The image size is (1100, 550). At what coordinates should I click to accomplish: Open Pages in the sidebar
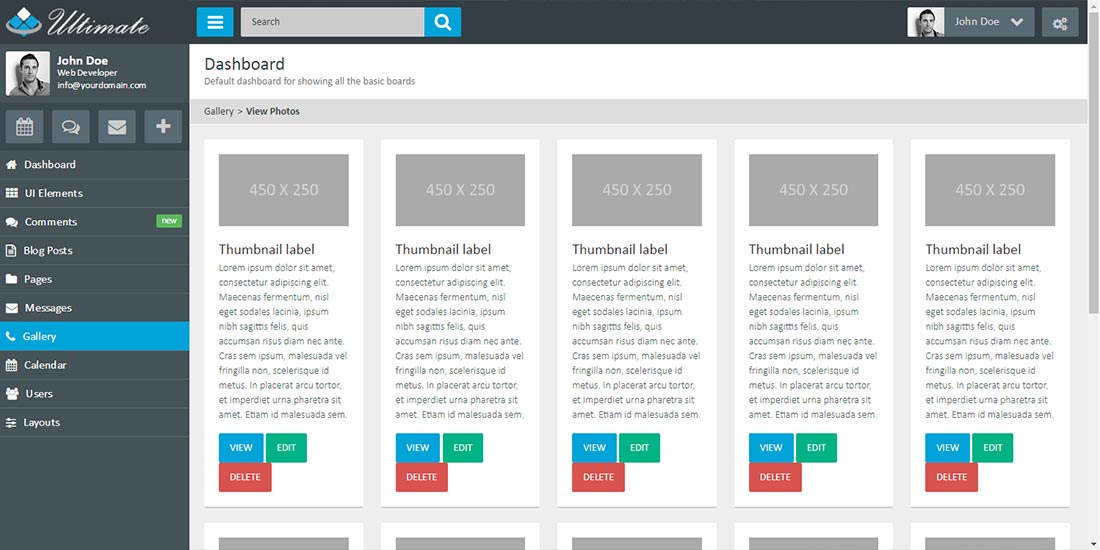click(x=95, y=279)
